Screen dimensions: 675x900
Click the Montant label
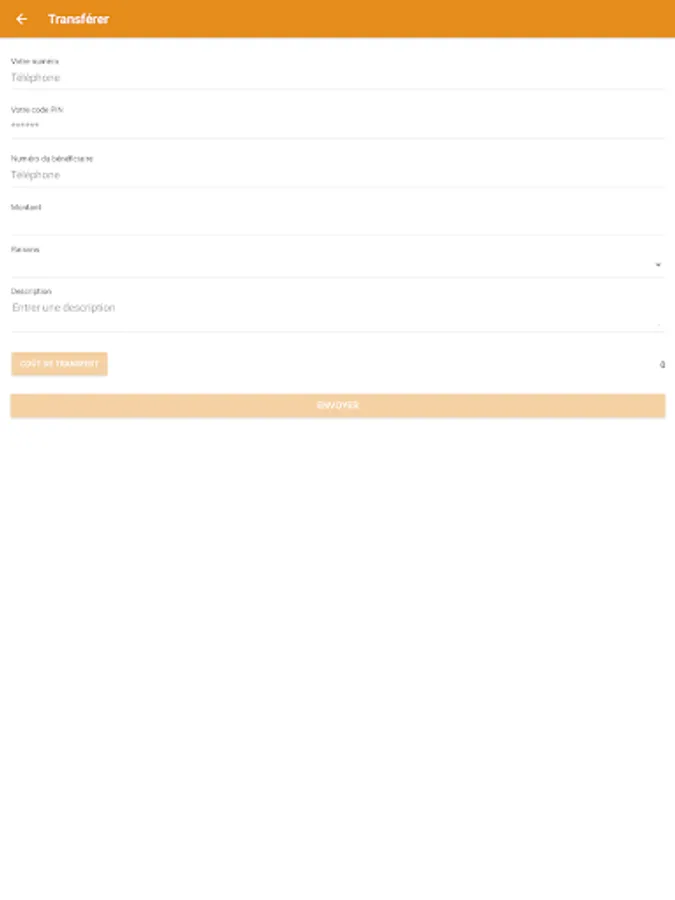click(x=26, y=207)
